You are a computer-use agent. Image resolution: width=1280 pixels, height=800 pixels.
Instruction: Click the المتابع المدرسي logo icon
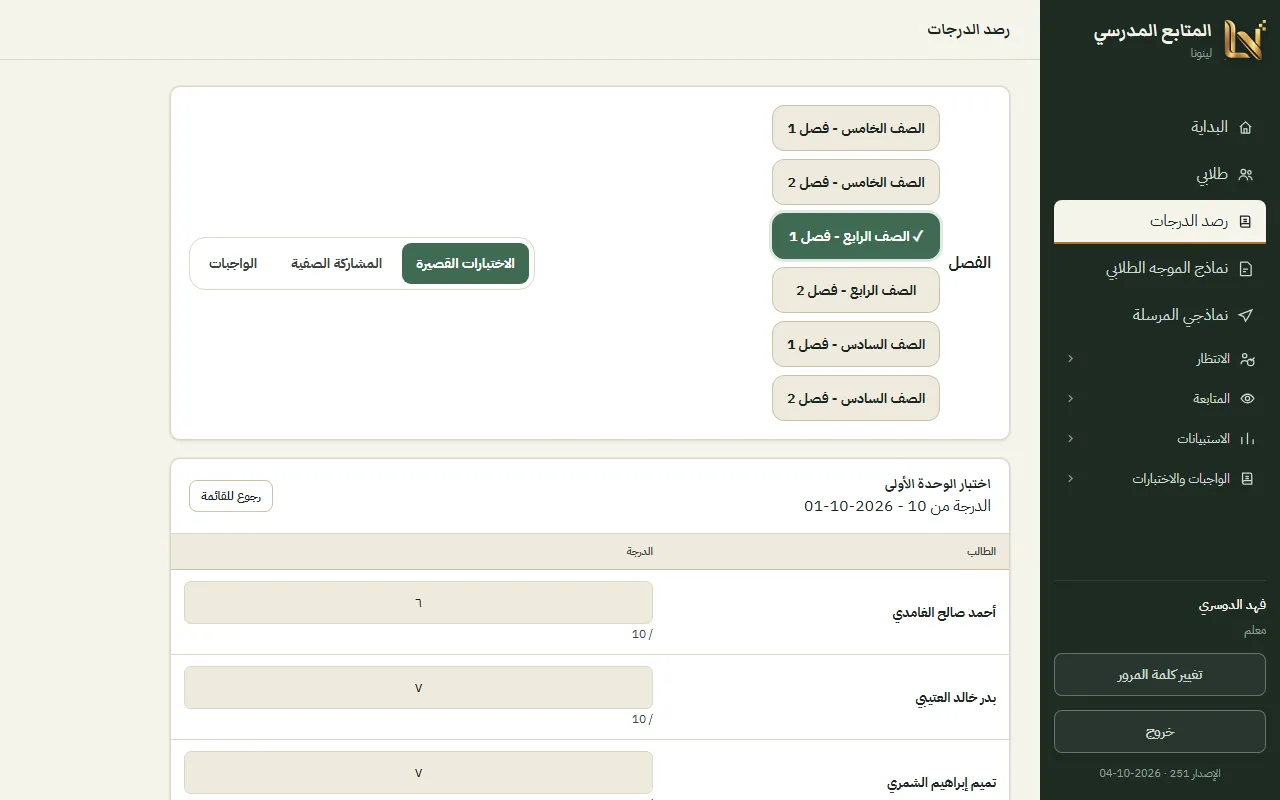tap(1245, 40)
